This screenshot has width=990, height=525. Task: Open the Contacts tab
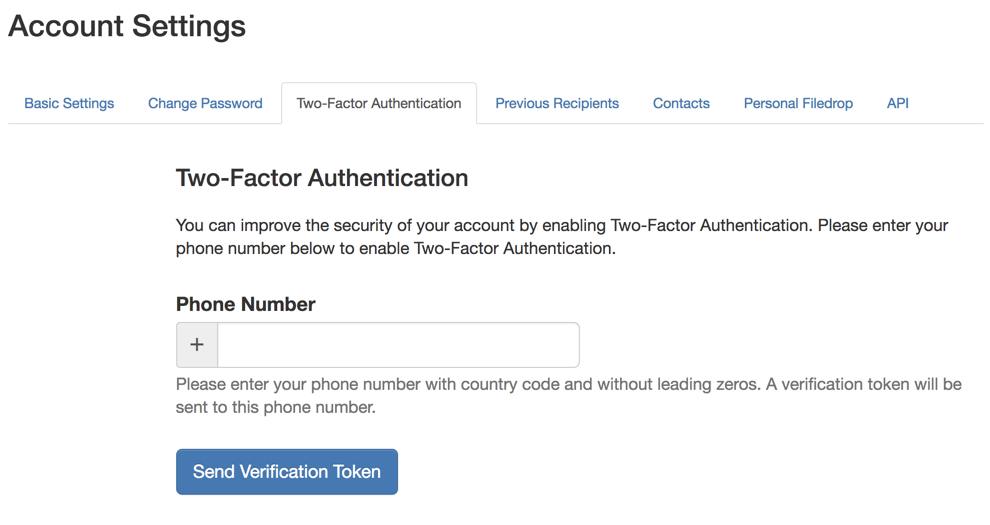coord(681,103)
